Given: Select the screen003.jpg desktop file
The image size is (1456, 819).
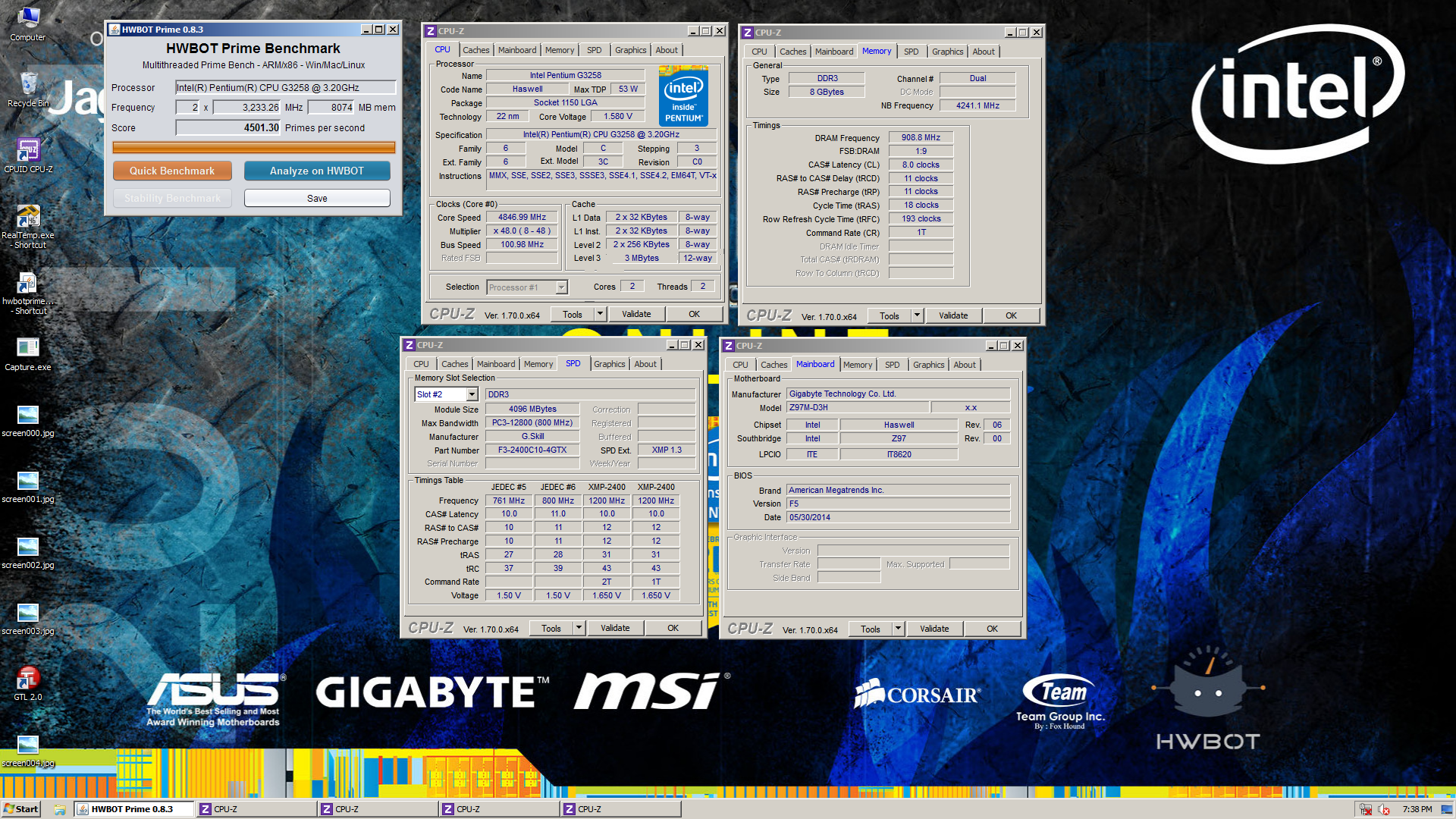Looking at the screenshot, I should point(28,617).
